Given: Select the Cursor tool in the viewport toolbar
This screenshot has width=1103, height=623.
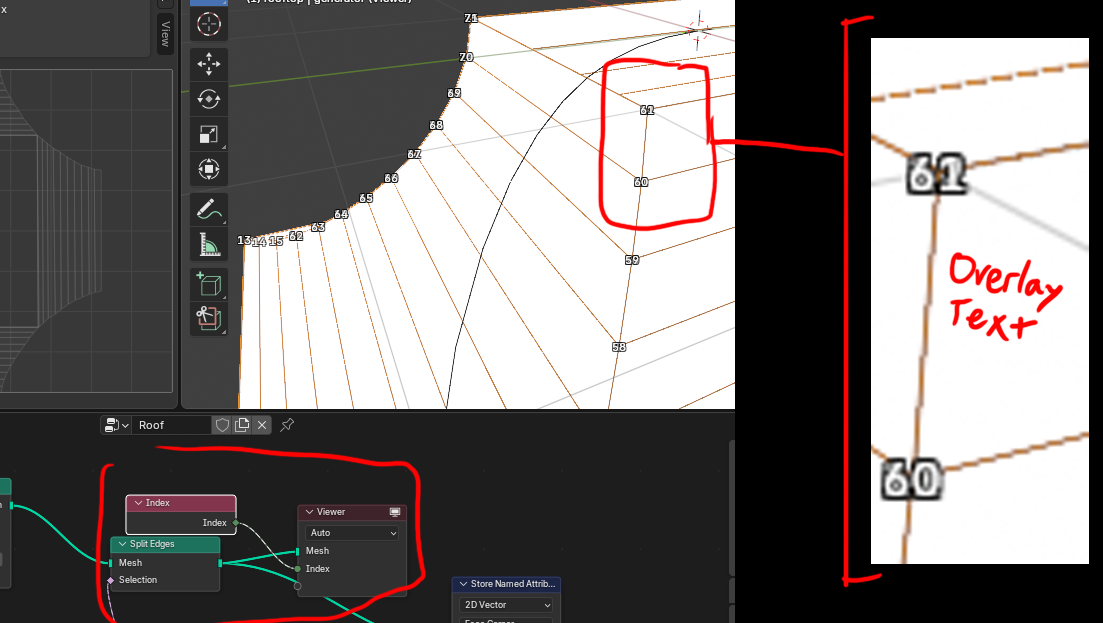Looking at the screenshot, I should click(x=208, y=25).
